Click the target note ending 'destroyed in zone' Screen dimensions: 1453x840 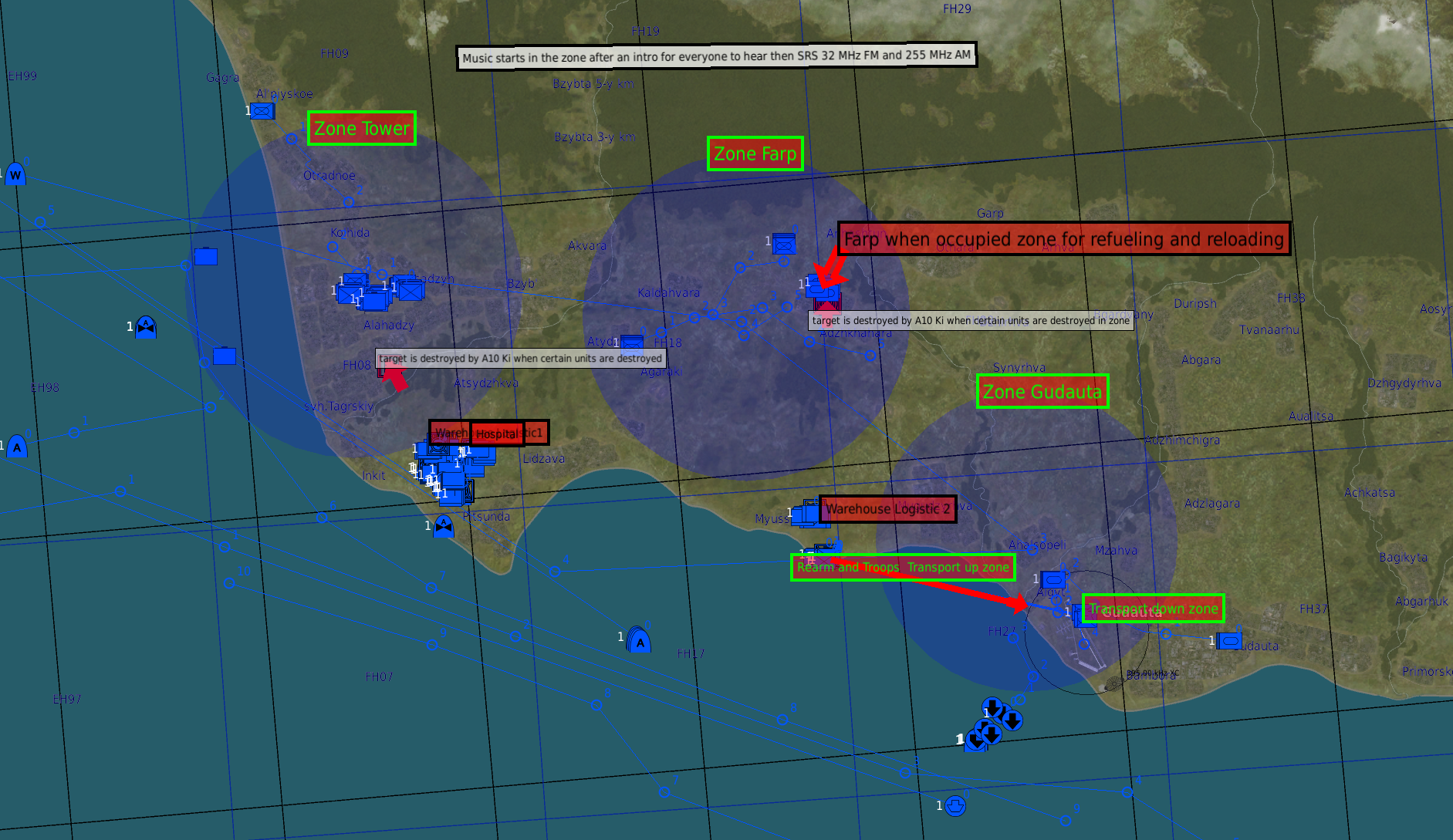(971, 320)
